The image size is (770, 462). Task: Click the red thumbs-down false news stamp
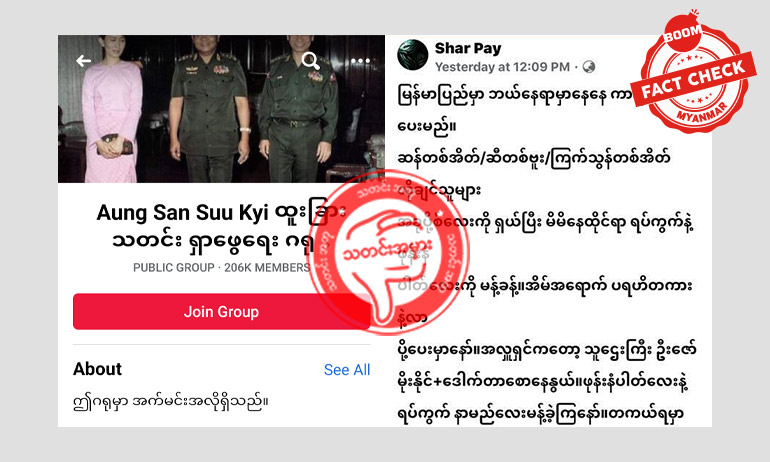[388, 253]
